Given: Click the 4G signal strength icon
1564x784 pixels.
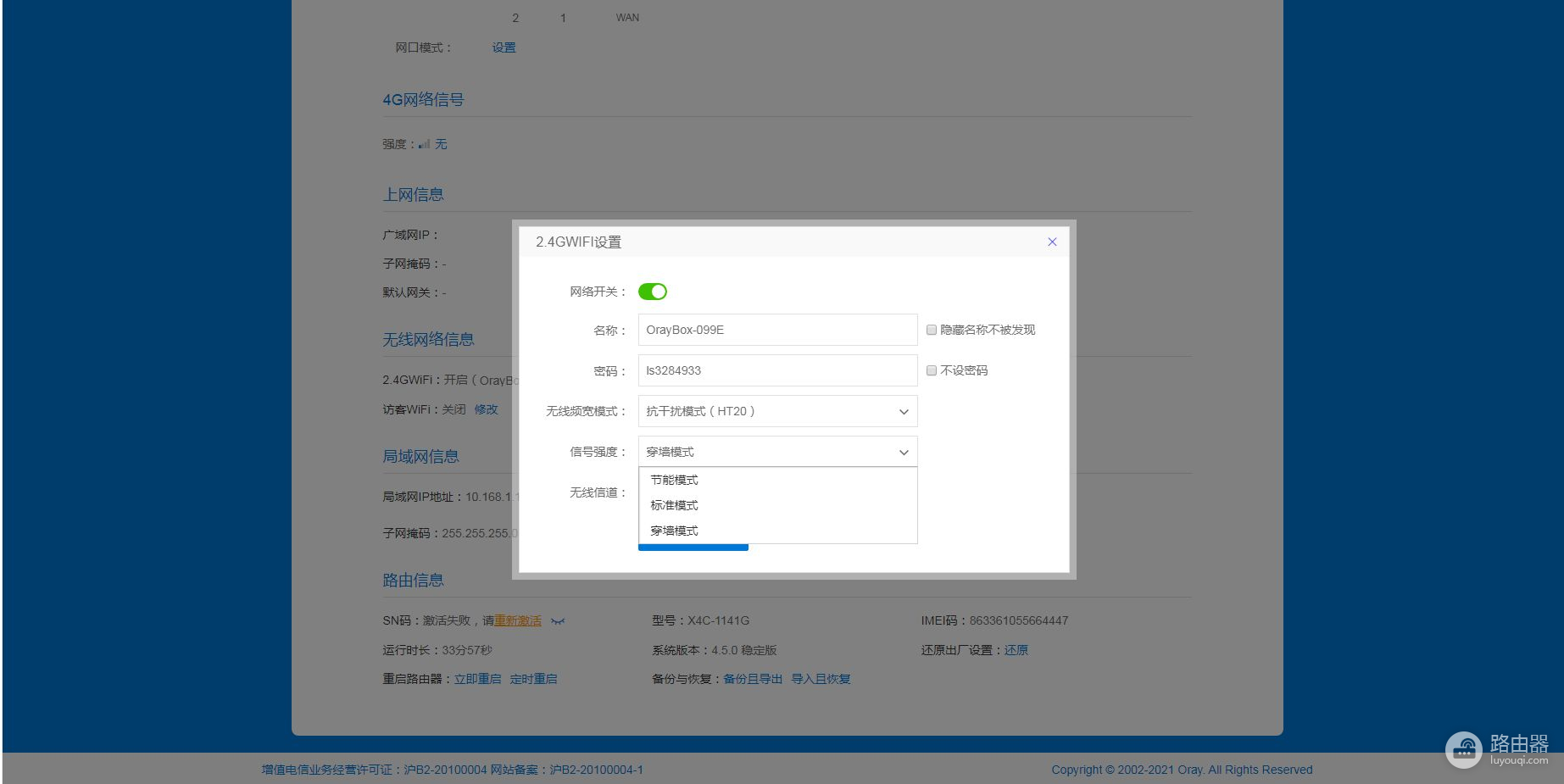Looking at the screenshot, I should (424, 144).
